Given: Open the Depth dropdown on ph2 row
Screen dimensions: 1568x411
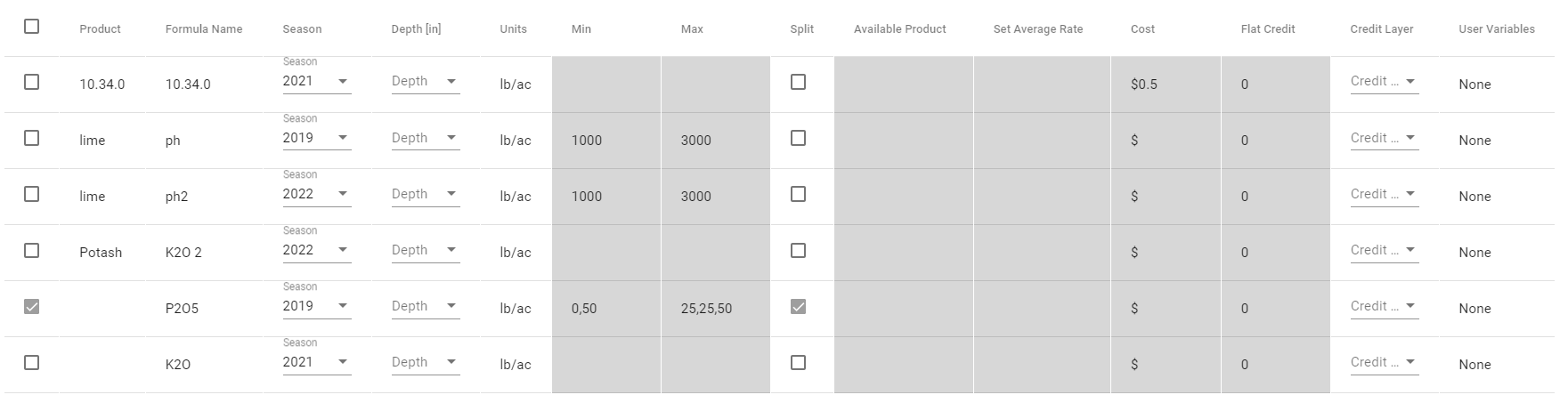Looking at the screenshot, I should click(x=426, y=195).
